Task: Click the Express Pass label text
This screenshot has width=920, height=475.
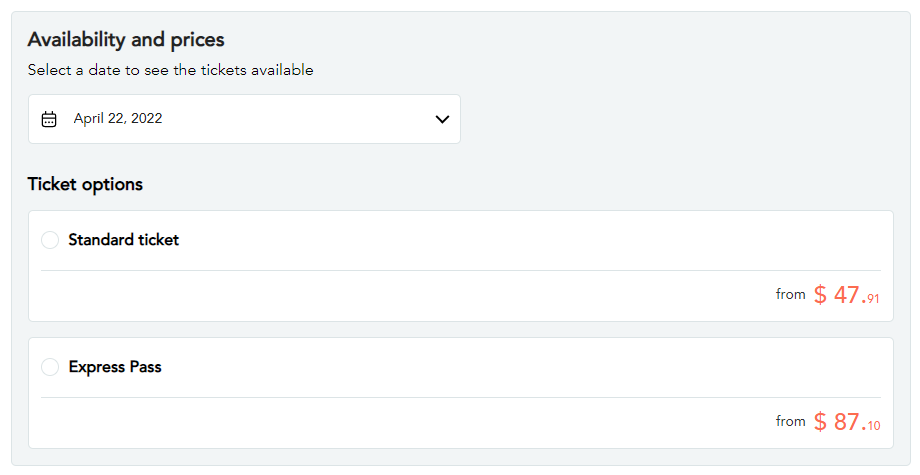Action: pos(115,367)
